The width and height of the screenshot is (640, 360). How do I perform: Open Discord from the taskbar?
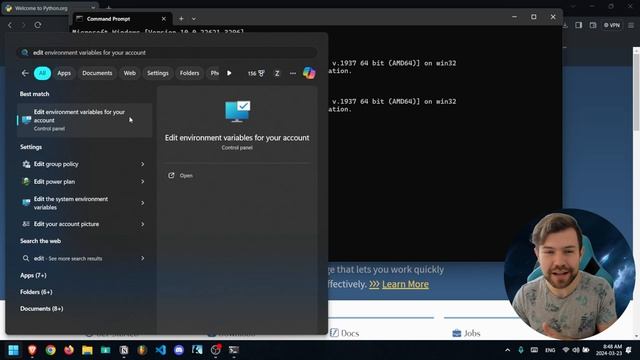179,350
